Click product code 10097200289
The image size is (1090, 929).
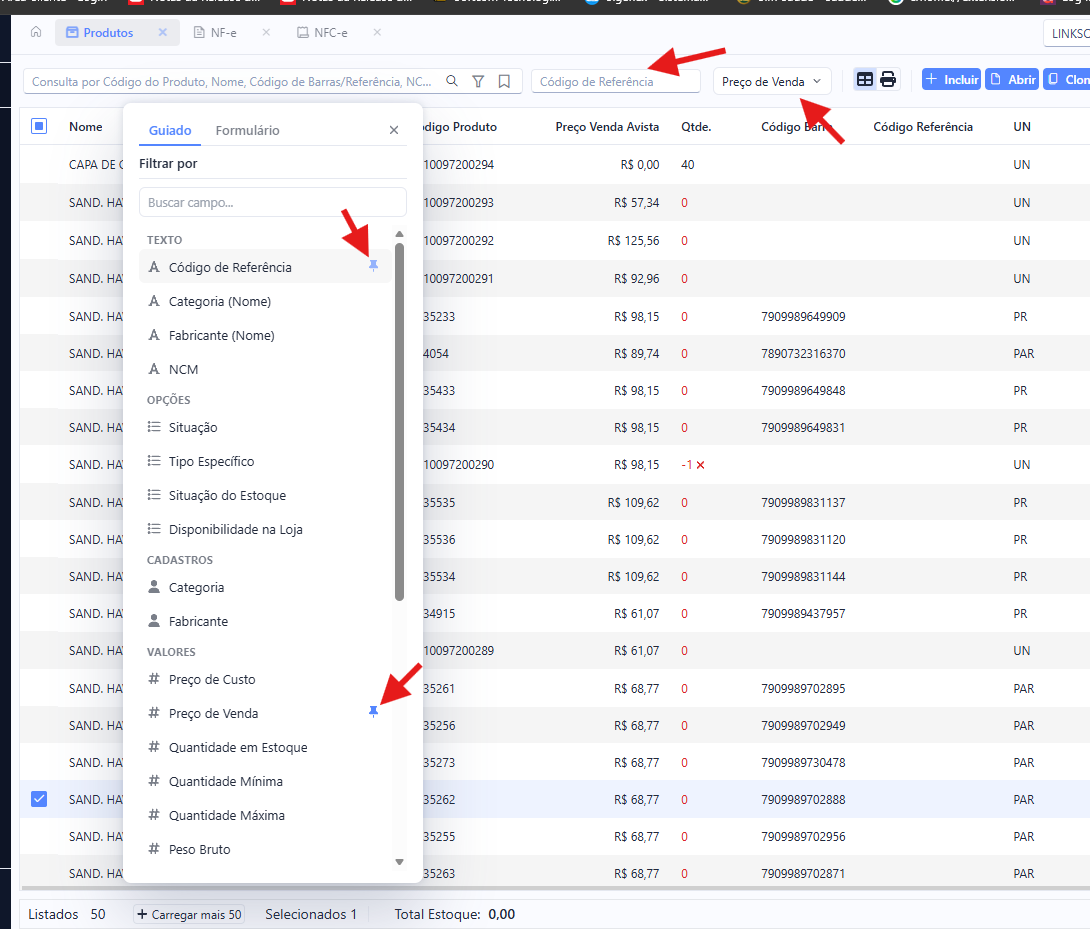click(x=459, y=651)
